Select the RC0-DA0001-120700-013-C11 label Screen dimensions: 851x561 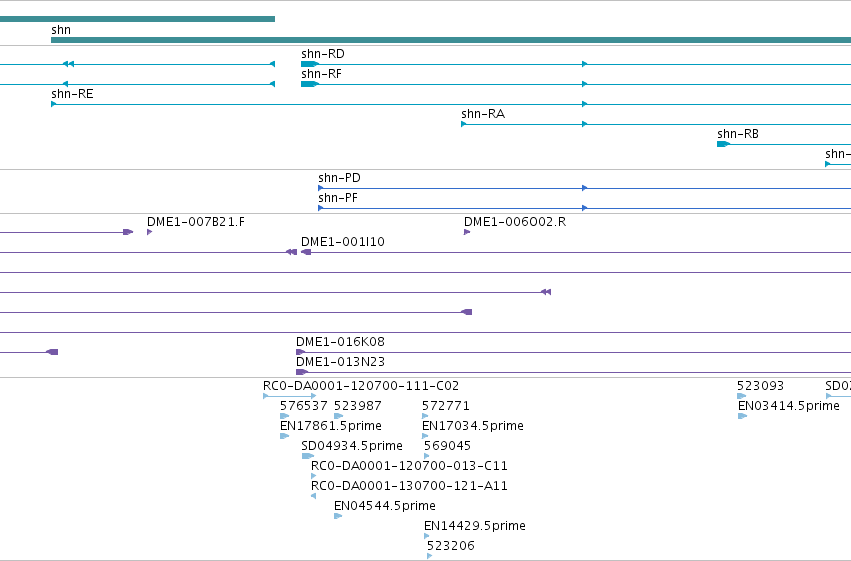(x=409, y=466)
